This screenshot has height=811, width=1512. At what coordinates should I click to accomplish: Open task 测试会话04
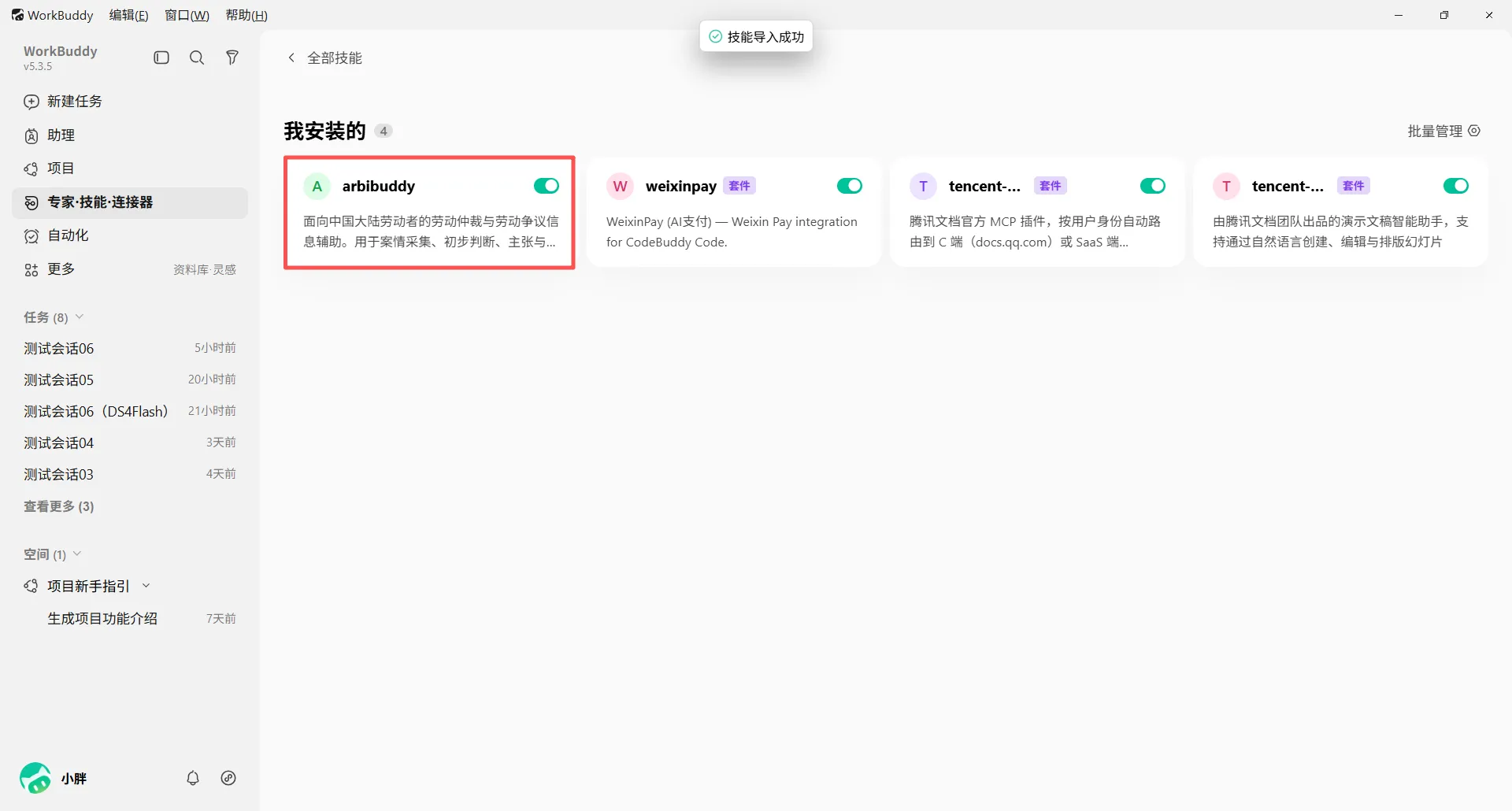coord(130,443)
